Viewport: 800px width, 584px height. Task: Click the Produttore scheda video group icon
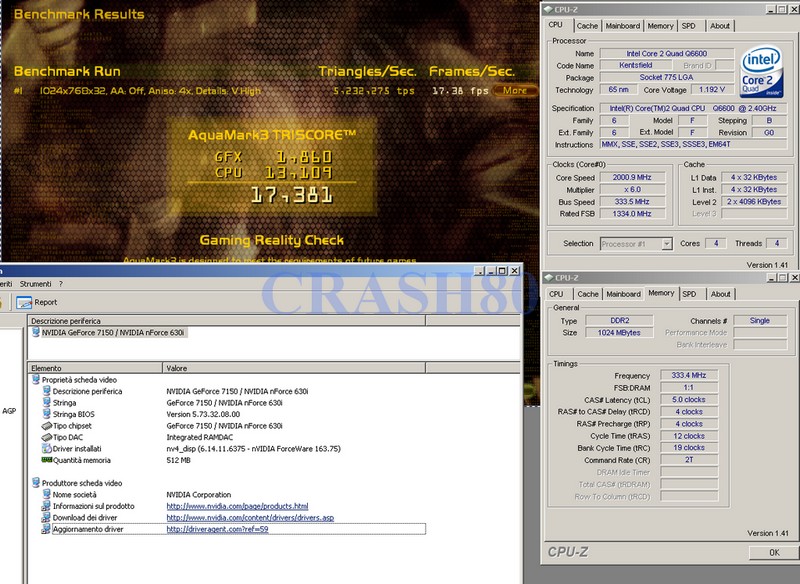point(36,483)
